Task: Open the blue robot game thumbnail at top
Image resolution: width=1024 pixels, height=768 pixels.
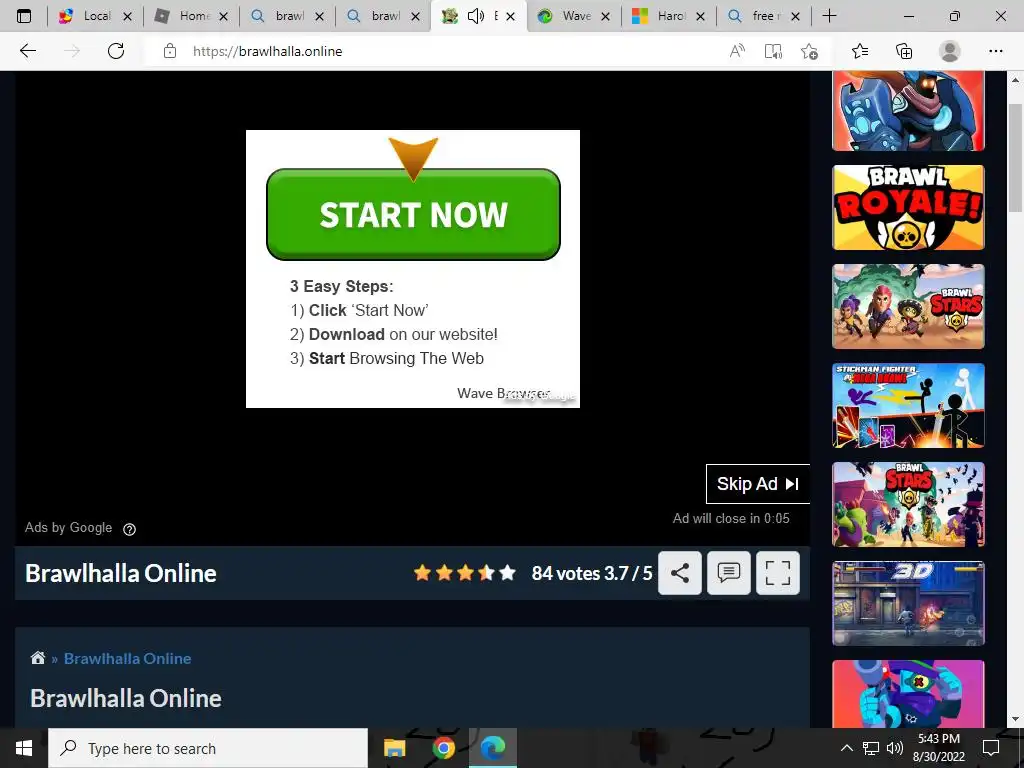Action: (908, 111)
